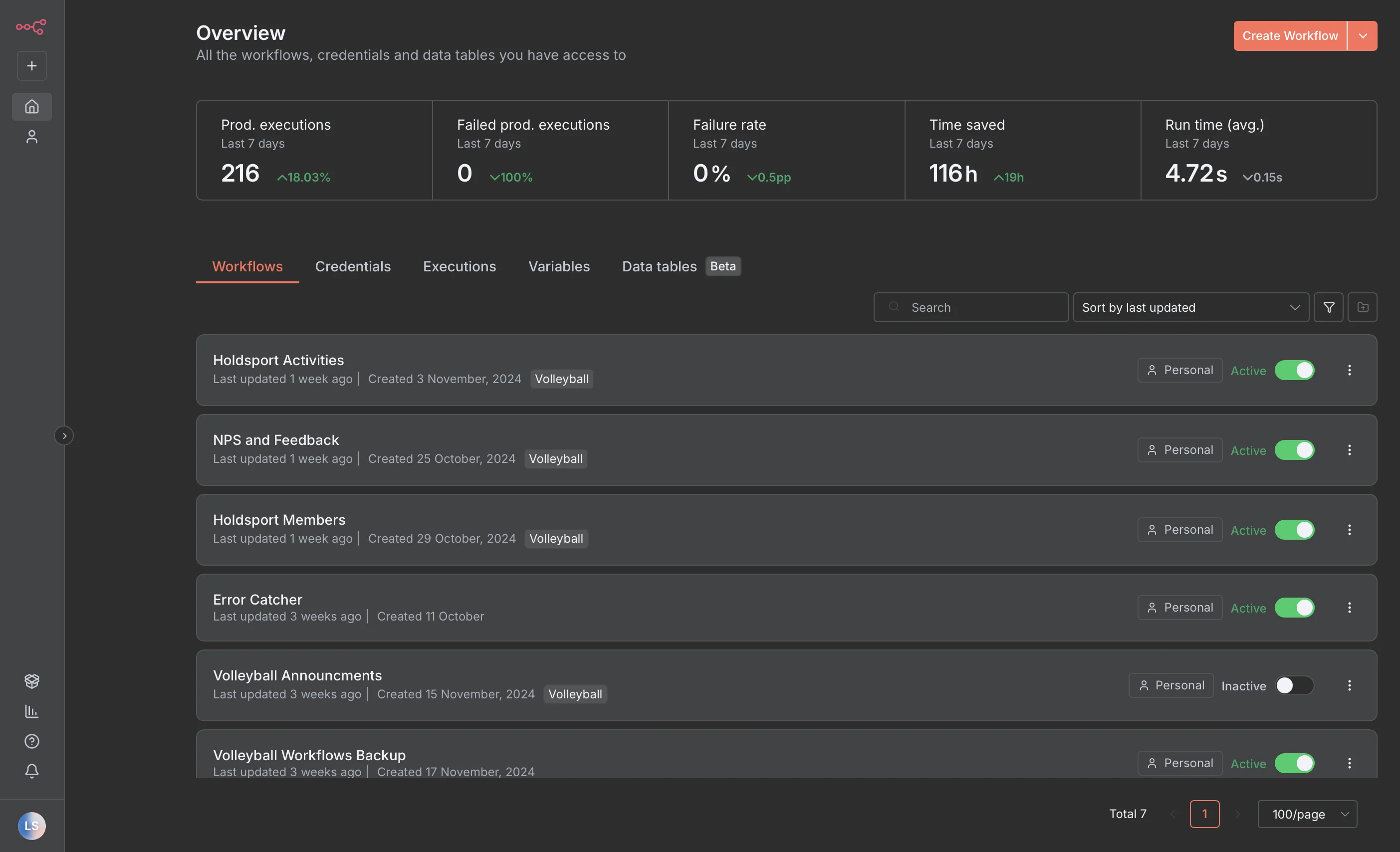Click the add folder icon

tap(1363, 307)
